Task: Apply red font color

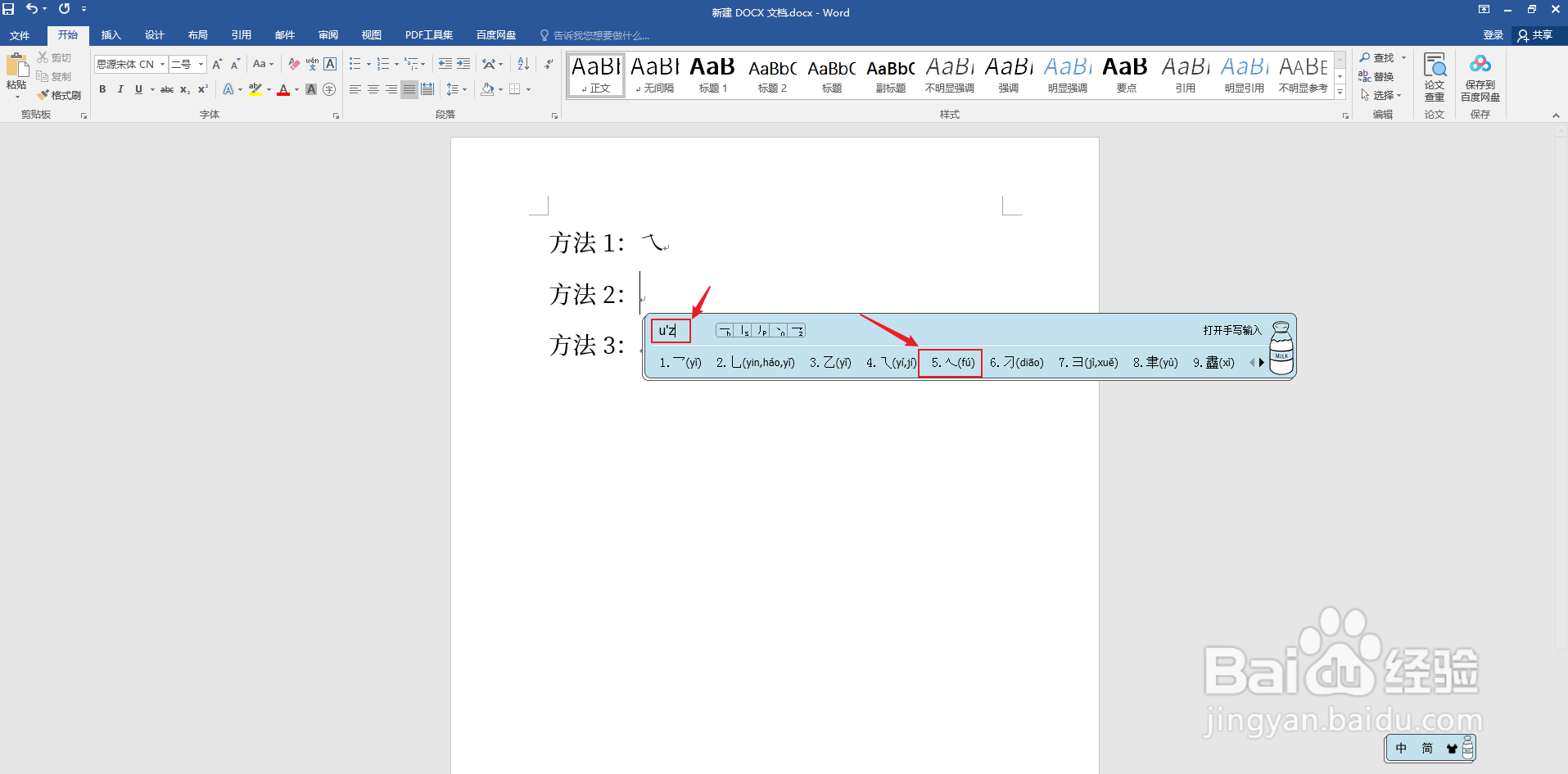Action: point(283,89)
